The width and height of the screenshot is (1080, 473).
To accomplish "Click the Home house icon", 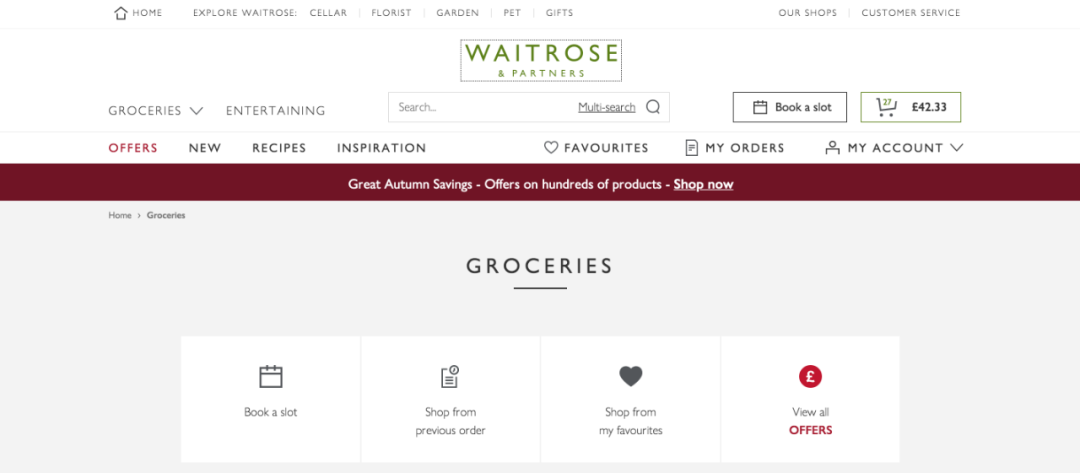I will (121, 13).
